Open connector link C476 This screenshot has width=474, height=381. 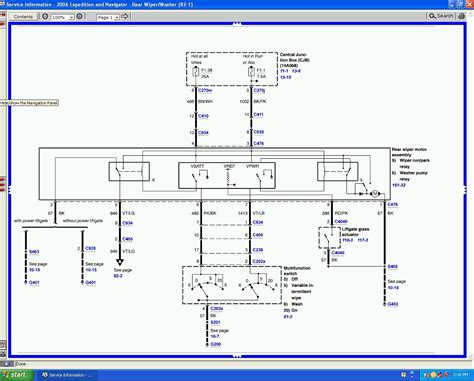click(x=393, y=204)
